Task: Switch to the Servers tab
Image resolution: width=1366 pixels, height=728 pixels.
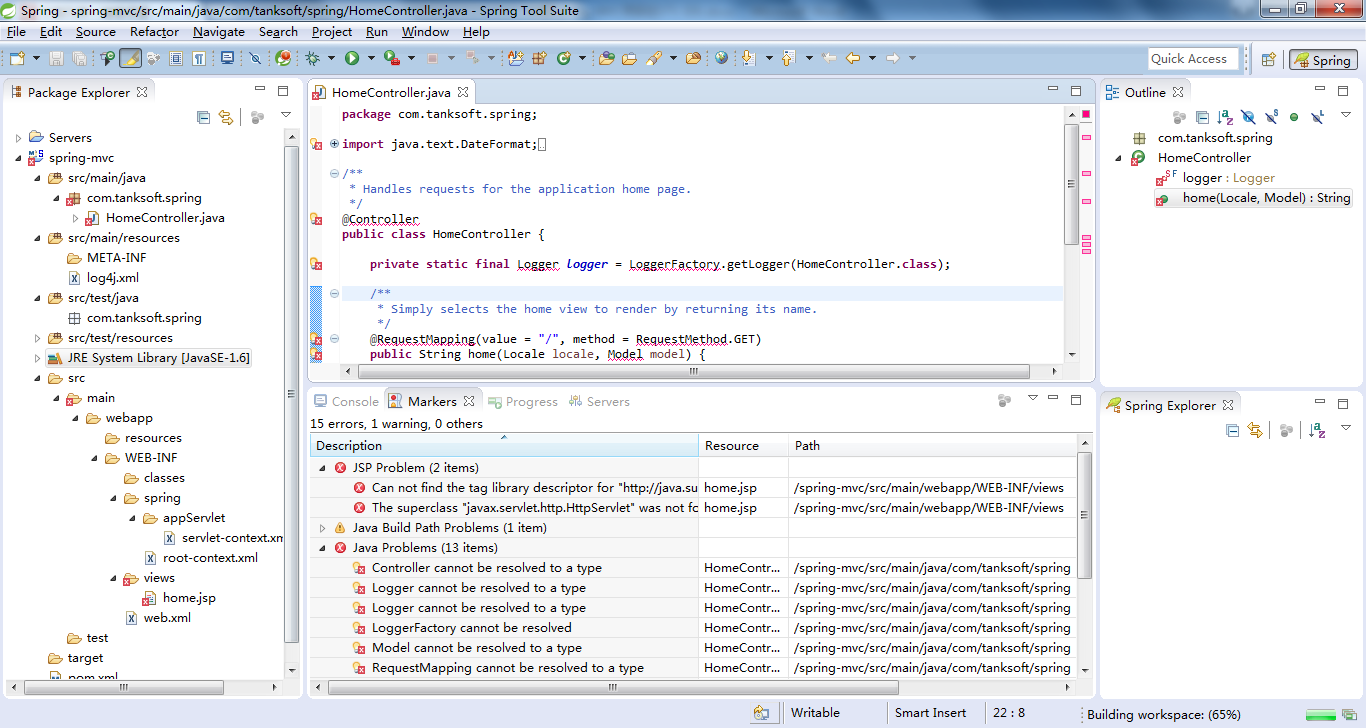Action: (599, 401)
